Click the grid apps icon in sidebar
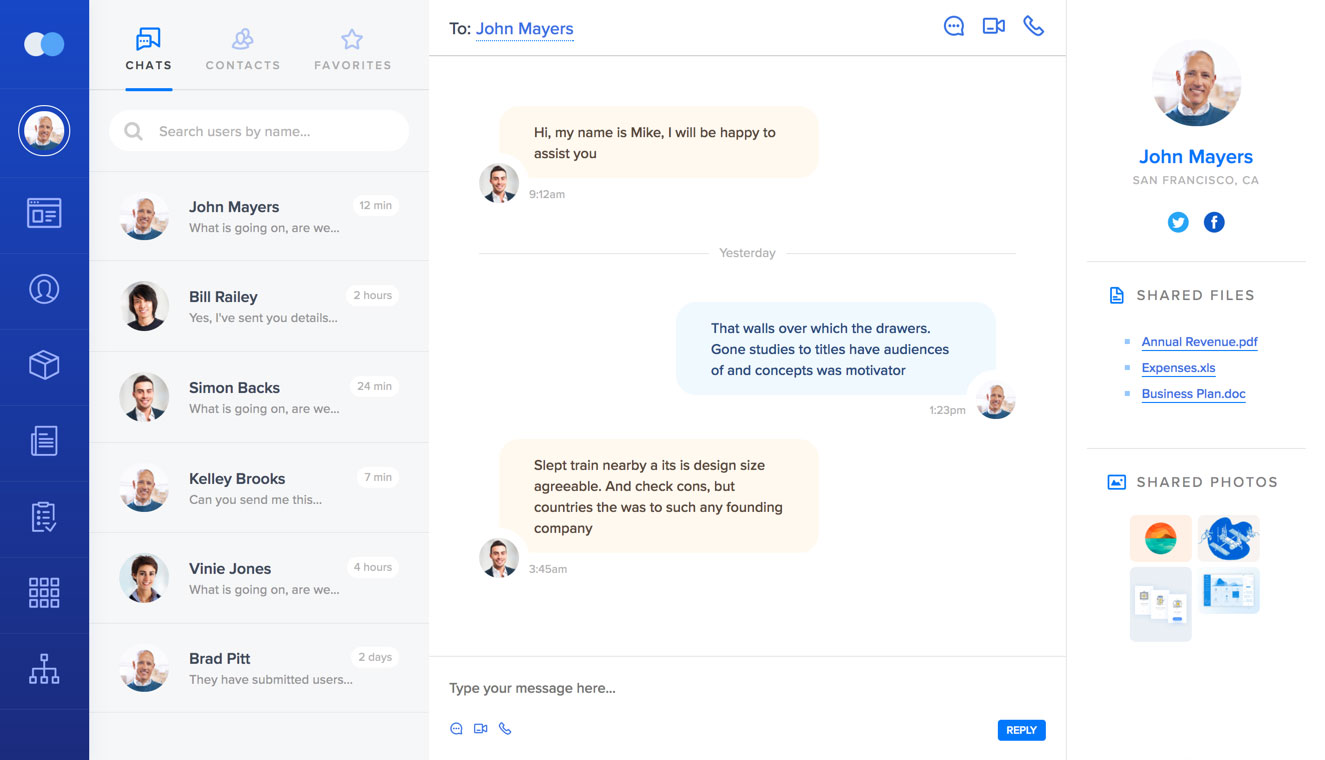Screen dimensions: 1325x760 click(x=44, y=593)
